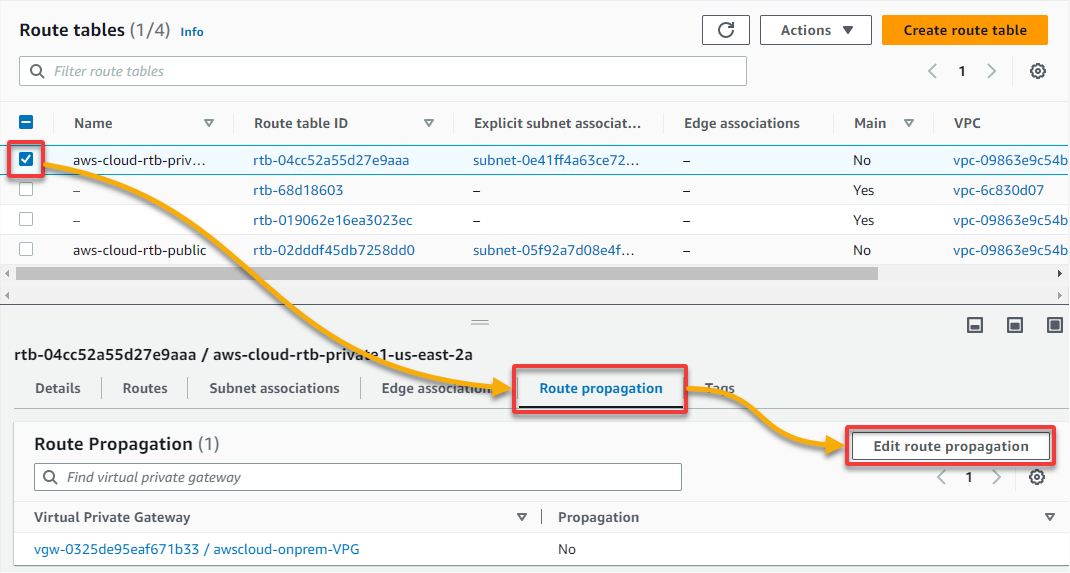Open route tables preferences gear
Screen dimensions: 1070x573
tap(1038, 71)
